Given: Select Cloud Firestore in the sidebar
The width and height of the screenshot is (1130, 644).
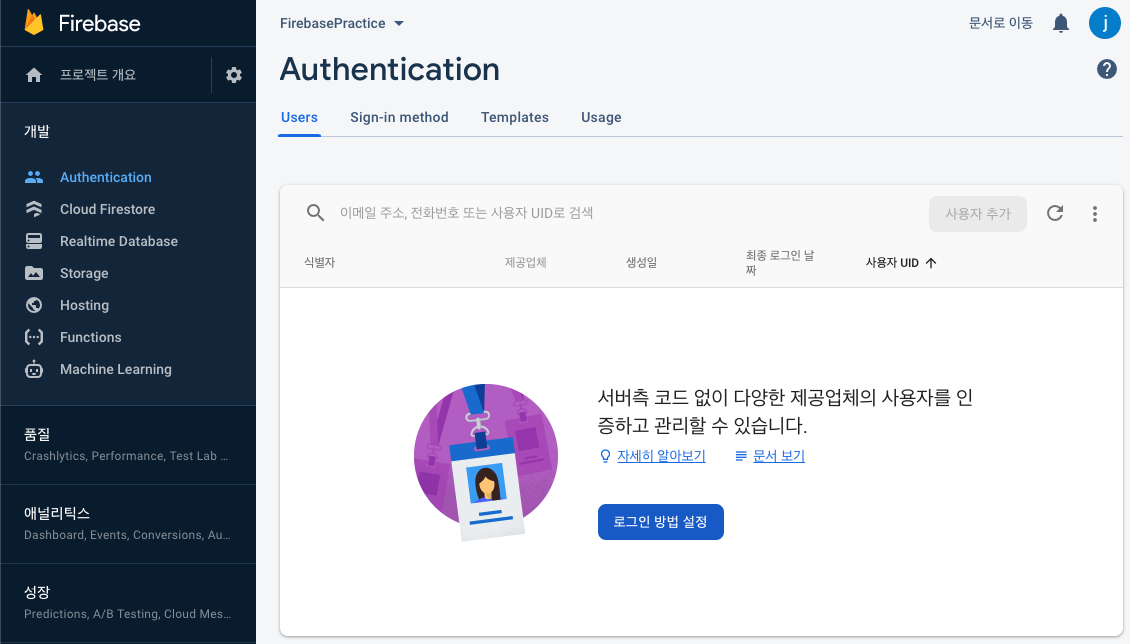Looking at the screenshot, I should (107, 209).
